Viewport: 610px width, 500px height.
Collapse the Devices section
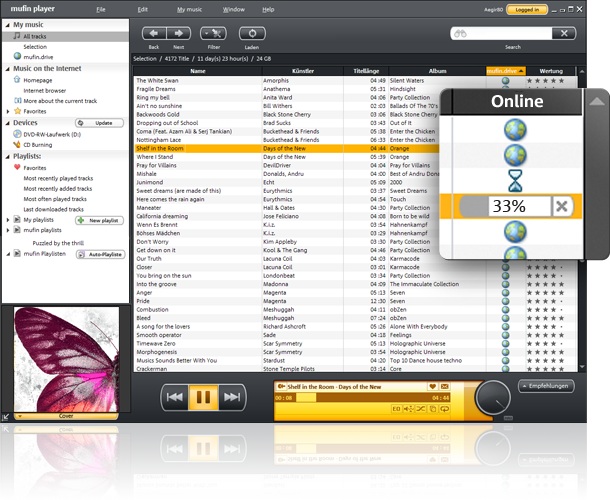point(6,122)
